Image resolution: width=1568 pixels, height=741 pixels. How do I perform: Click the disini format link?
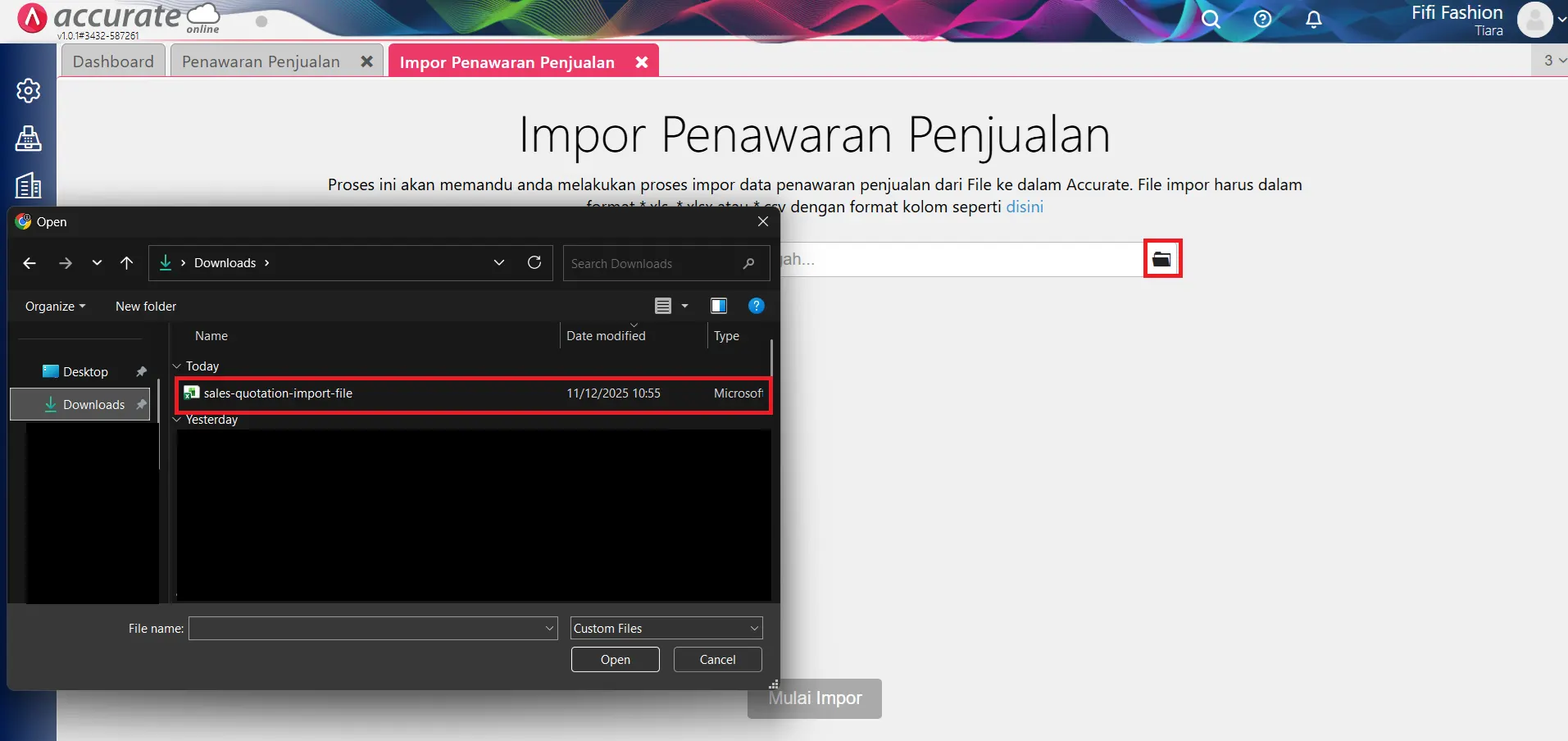pyautogui.click(x=1024, y=207)
